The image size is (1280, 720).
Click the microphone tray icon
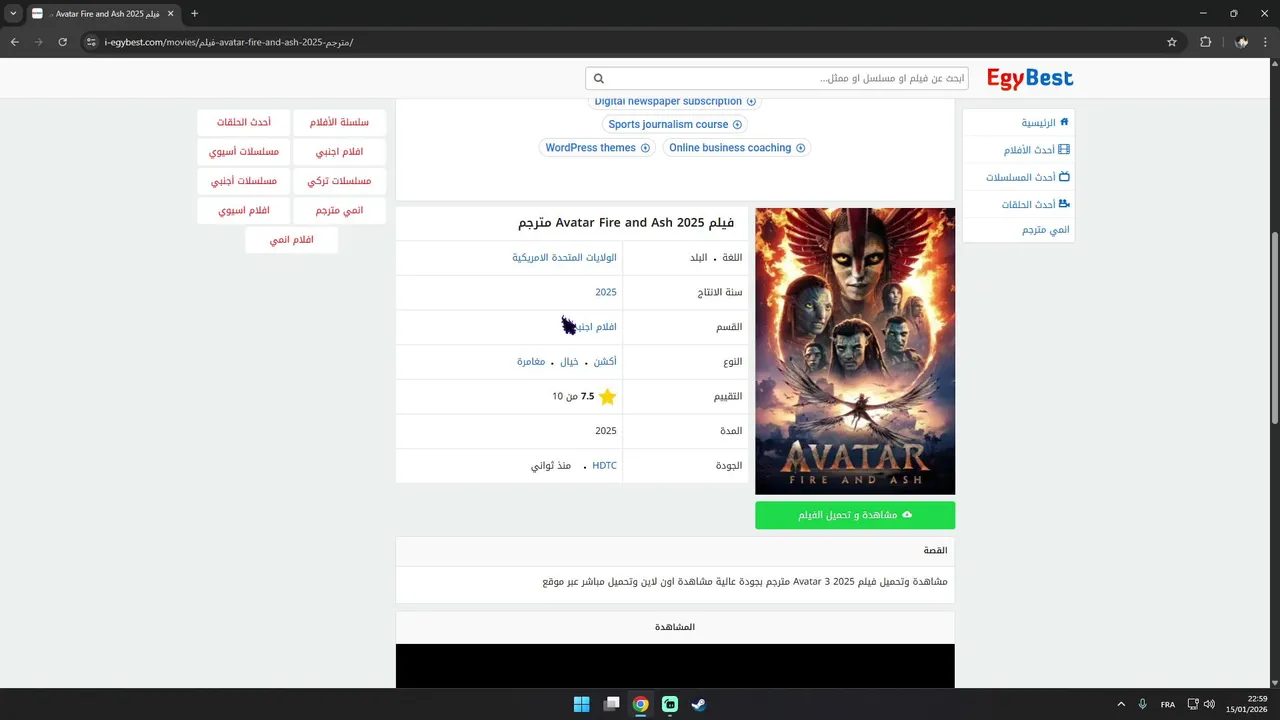[x=1142, y=704]
